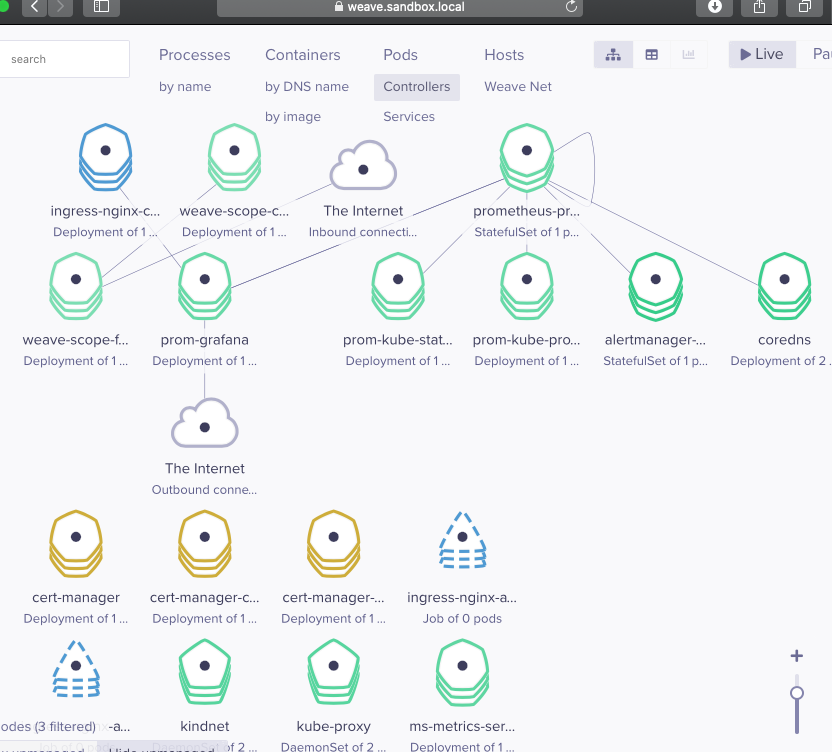Select the prometheus-pr... StatefulSet node

click(527, 157)
